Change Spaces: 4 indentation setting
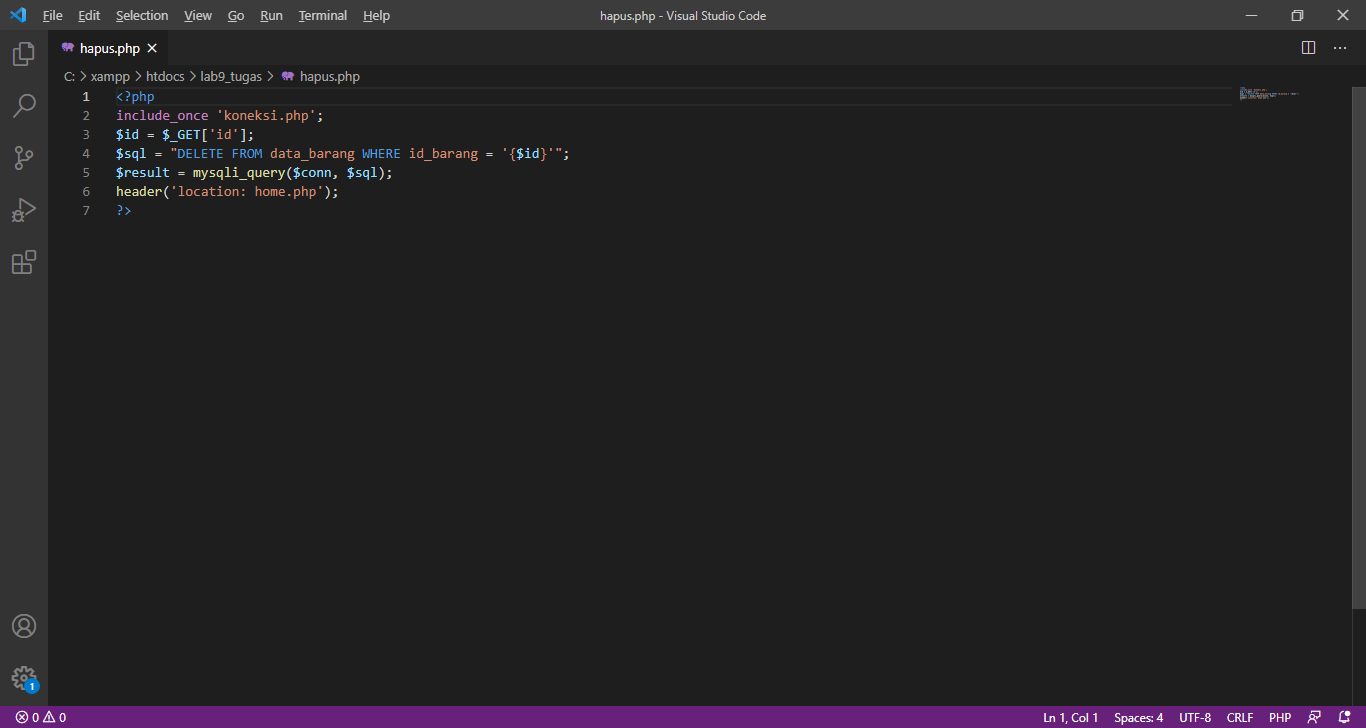 click(1138, 716)
